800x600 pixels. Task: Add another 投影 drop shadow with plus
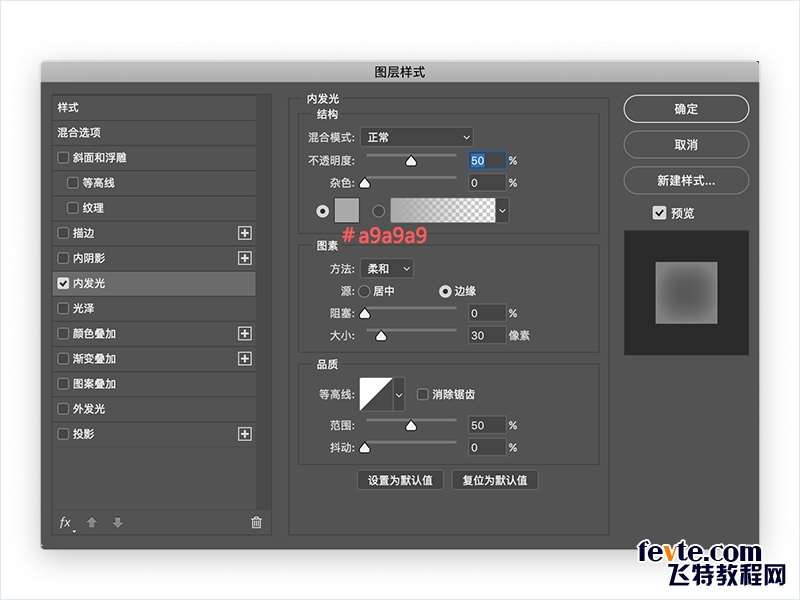[x=244, y=434]
